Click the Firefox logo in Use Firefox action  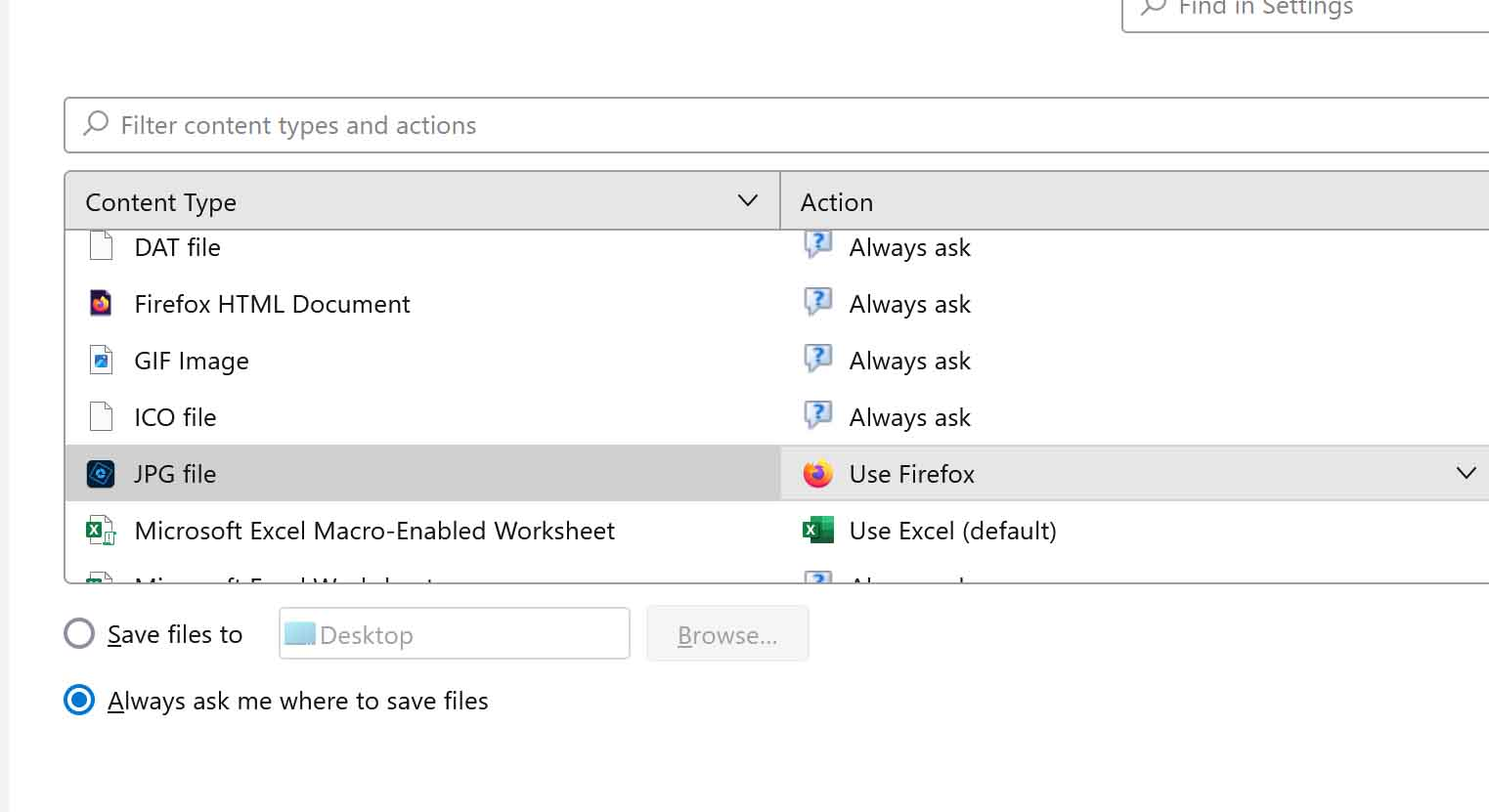coord(817,474)
